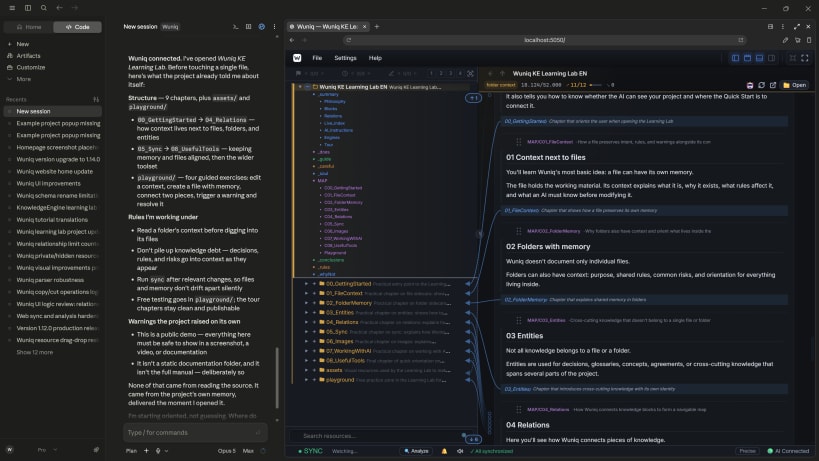Click the purple save icon beside refresh

[750, 85]
